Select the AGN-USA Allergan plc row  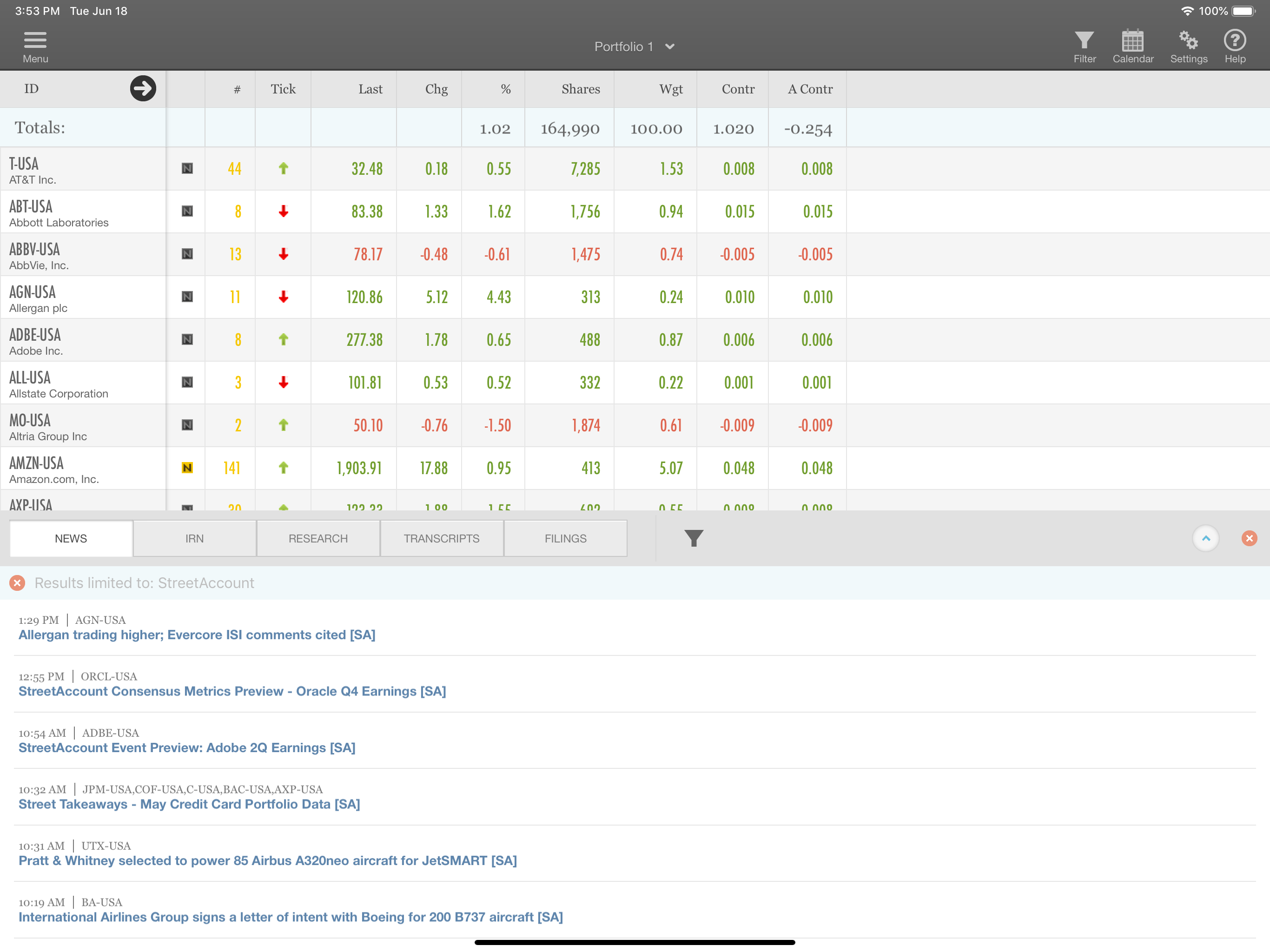click(635, 297)
